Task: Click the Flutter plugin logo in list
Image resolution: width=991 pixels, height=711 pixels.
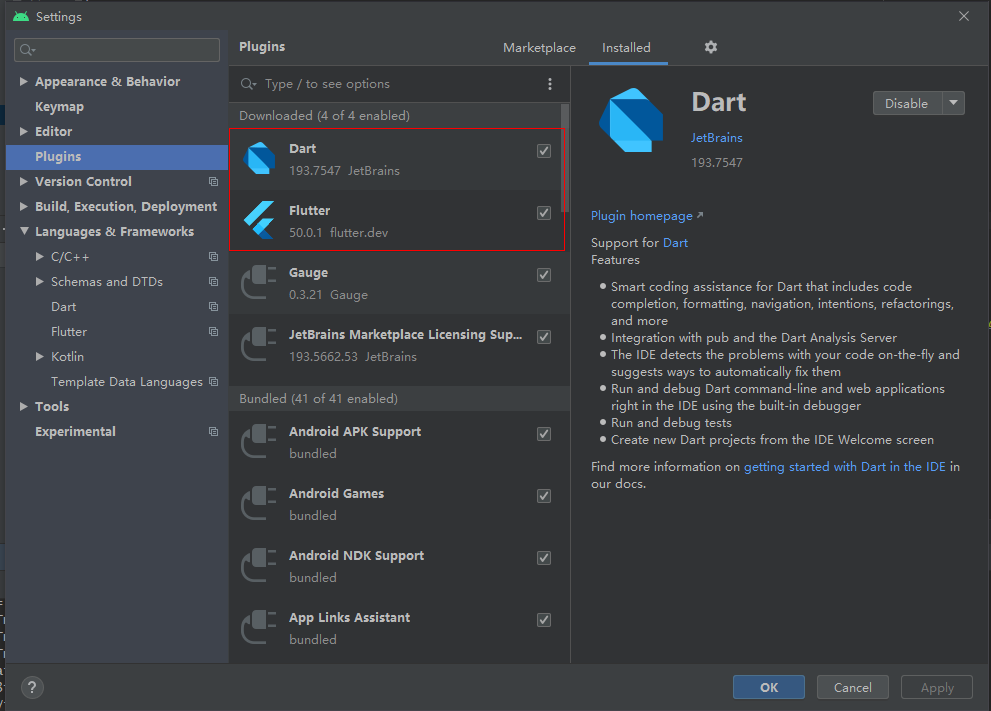Action: click(x=260, y=221)
